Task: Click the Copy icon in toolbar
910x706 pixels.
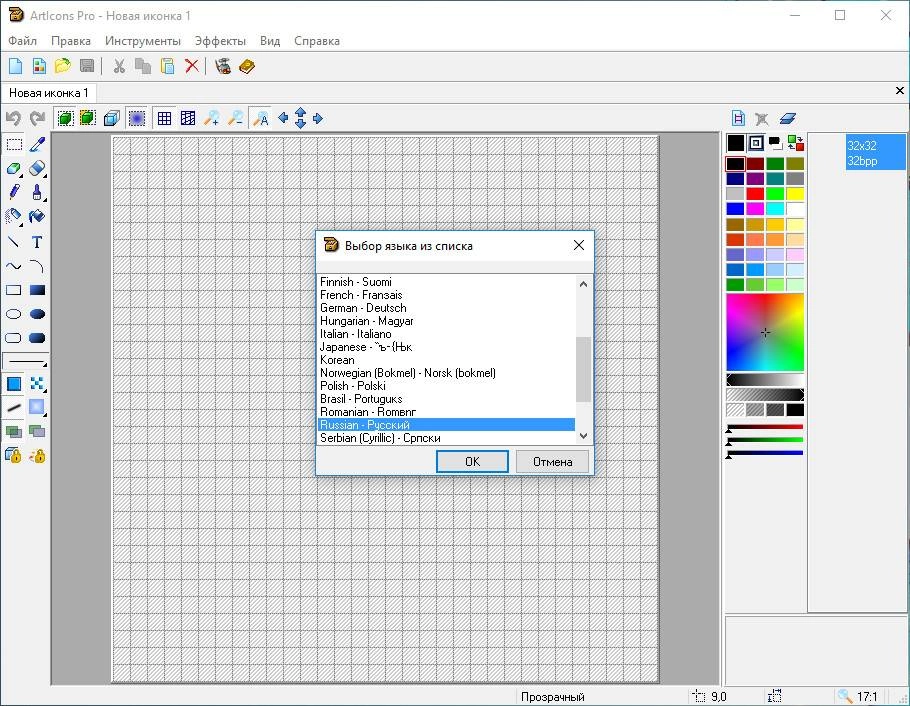Action: click(x=143, y=66)
